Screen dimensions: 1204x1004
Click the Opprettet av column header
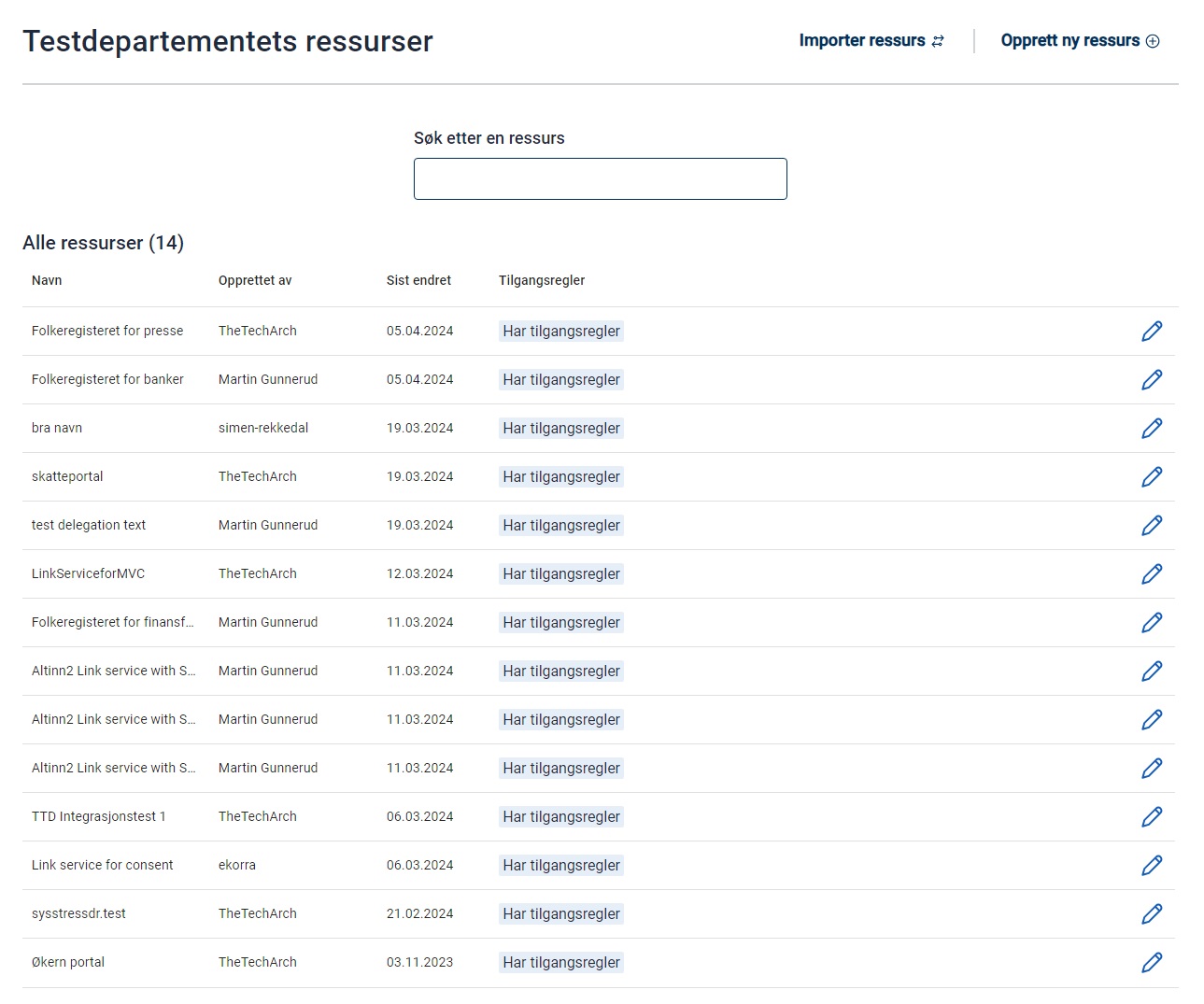[255, 281]
